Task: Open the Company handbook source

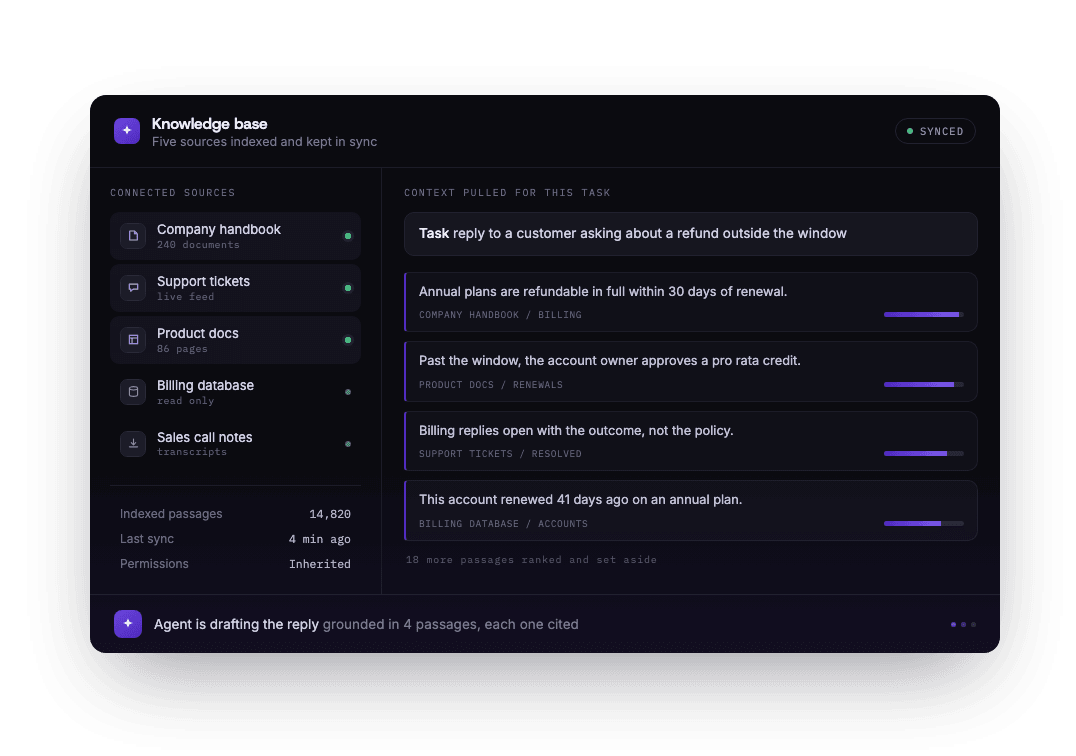Action: [x=235, y=236]
